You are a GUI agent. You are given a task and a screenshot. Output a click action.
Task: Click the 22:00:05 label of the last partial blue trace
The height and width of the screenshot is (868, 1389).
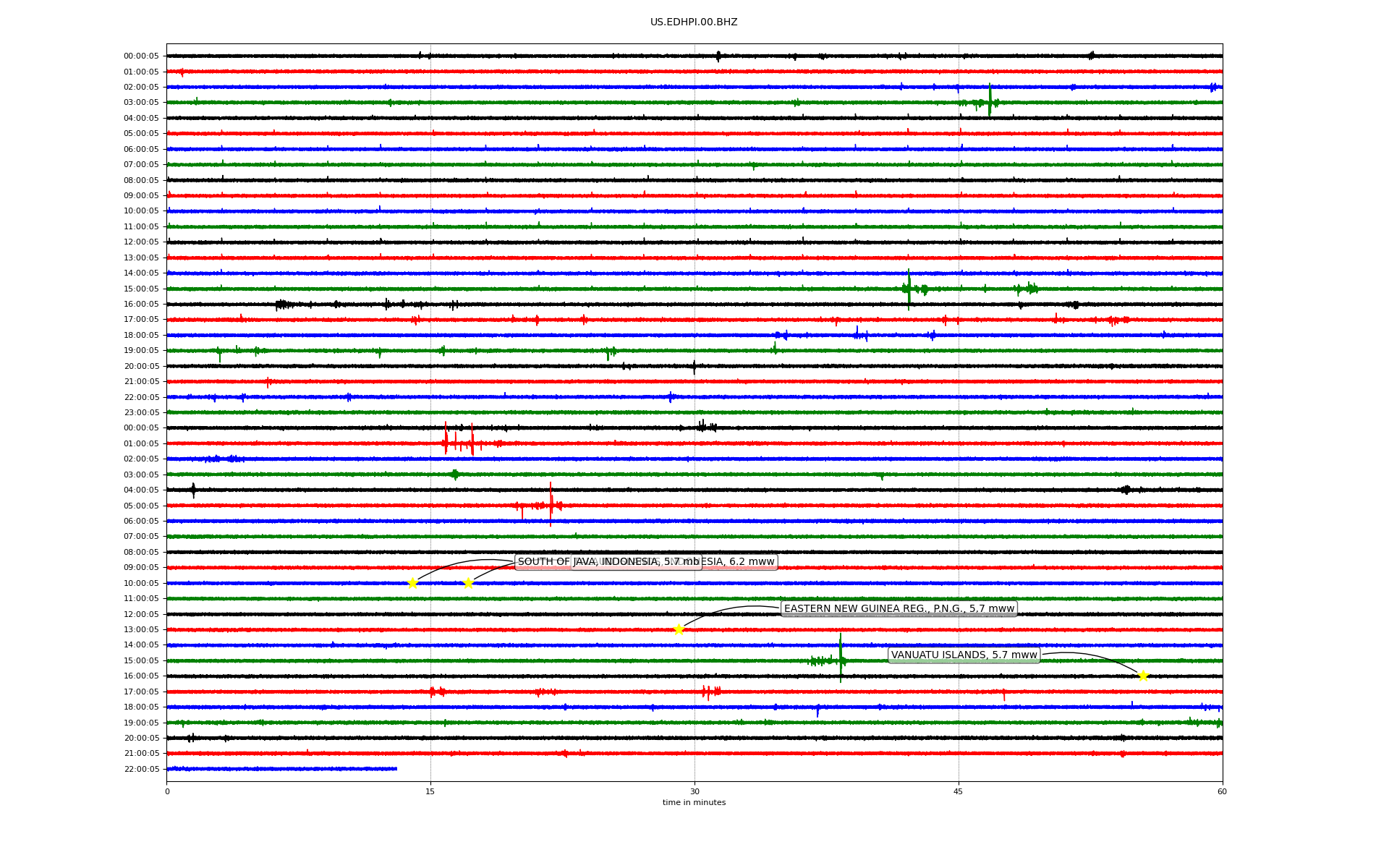[141, 770]
